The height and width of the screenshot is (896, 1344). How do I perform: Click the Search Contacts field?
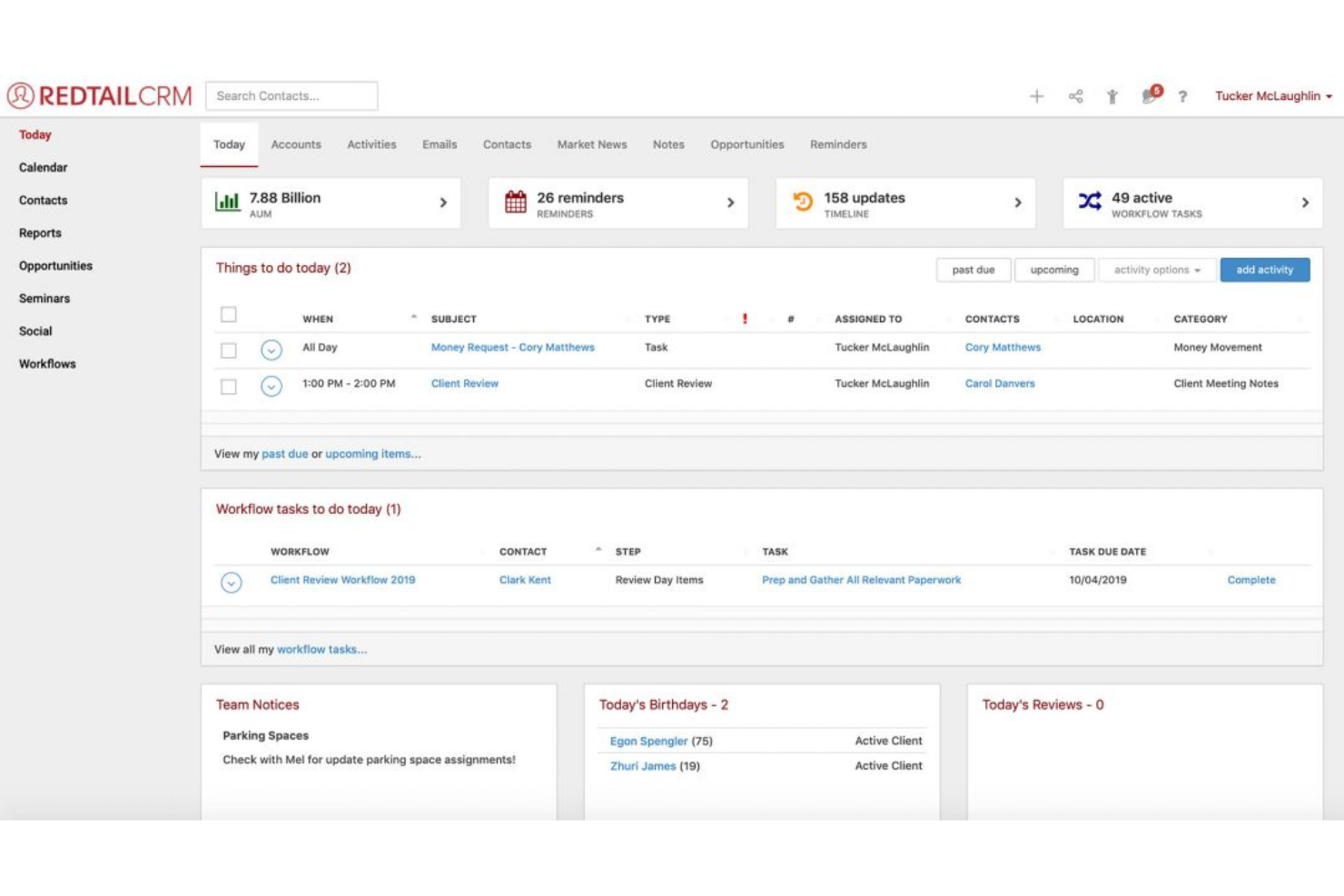point(292,95)
